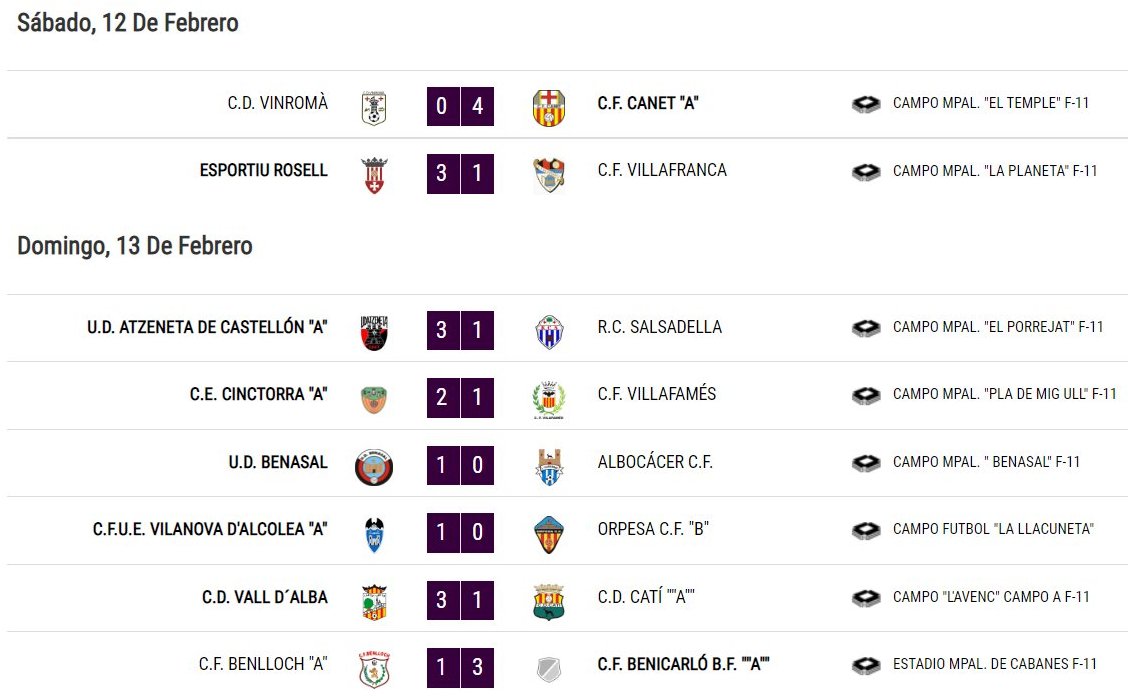
Task: Click stadium icon next to Estadio Mpal. de Cabanes
Action: click(x=866, y=665)
